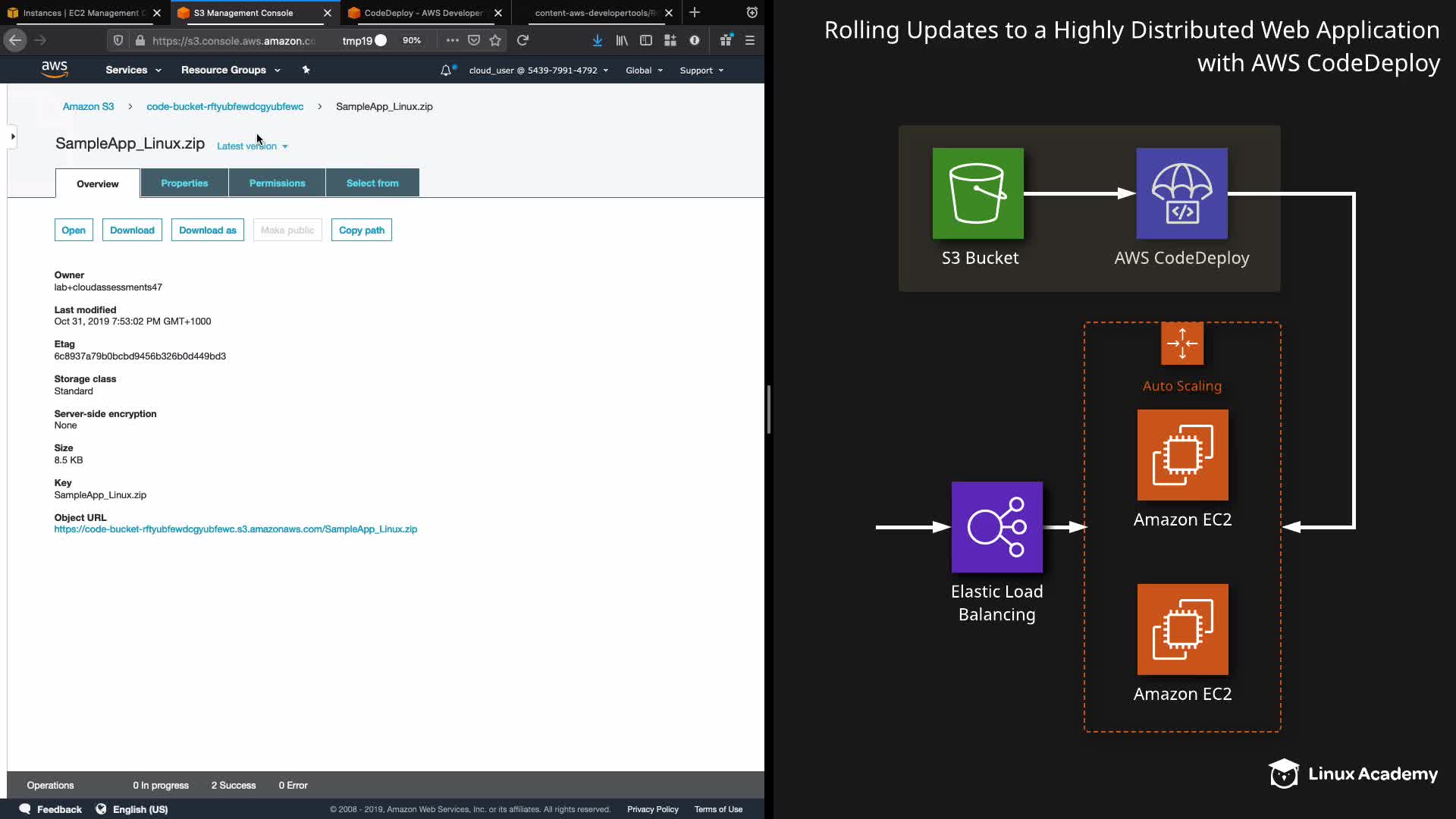Click the URL address bar
The width and height of the screenshot is (1456, 819).
point(234,40)
